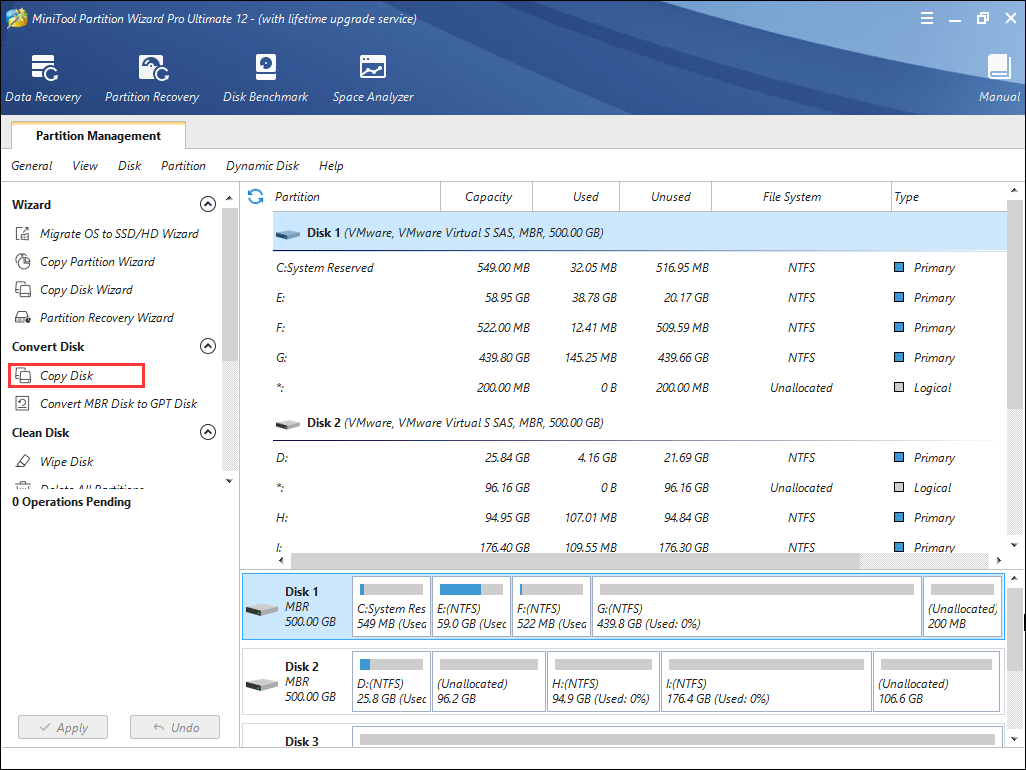Open the View menu

85,166
